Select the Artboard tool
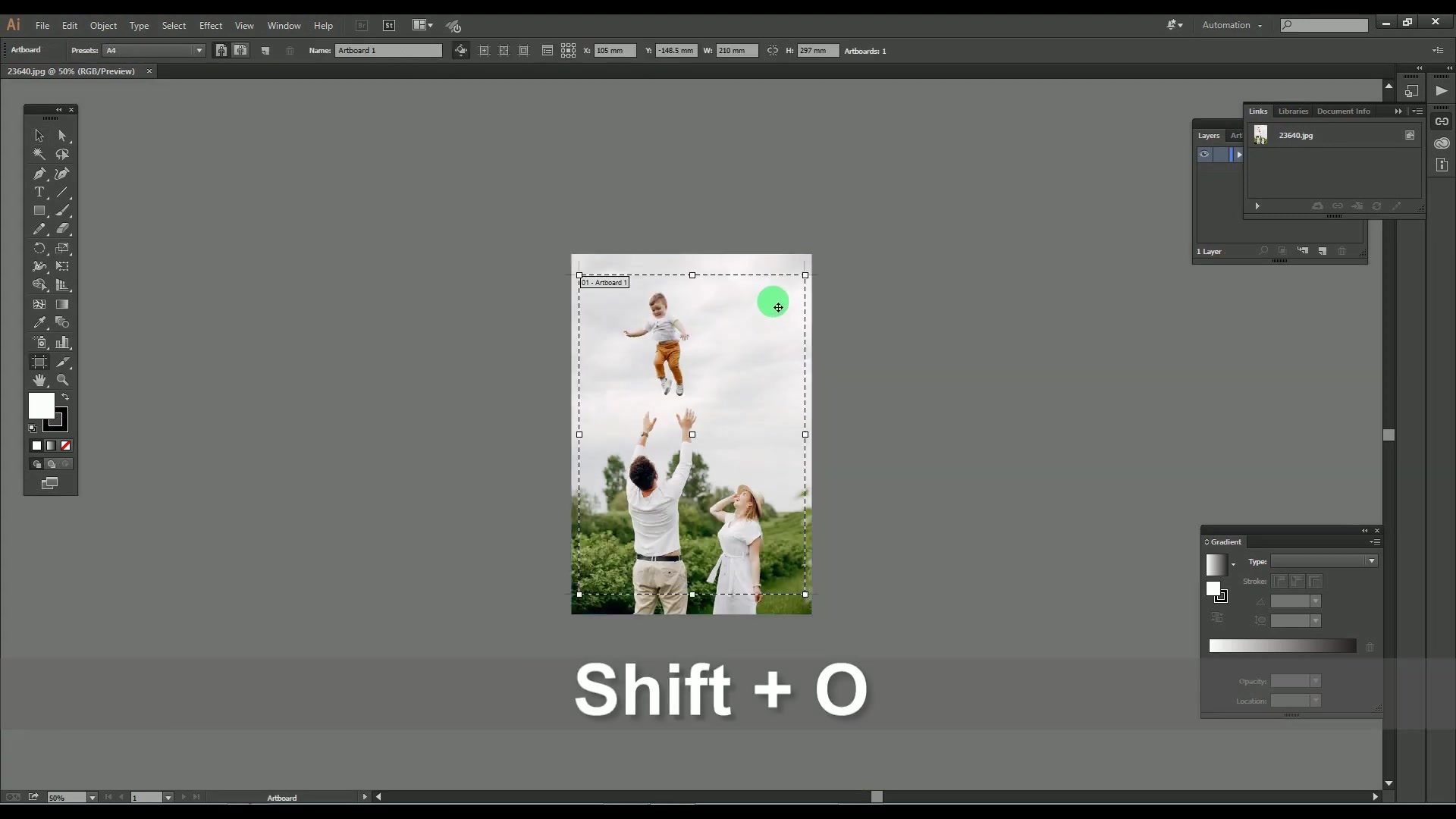The width and height of the screenshot is (1456, 819). (39, 362)
